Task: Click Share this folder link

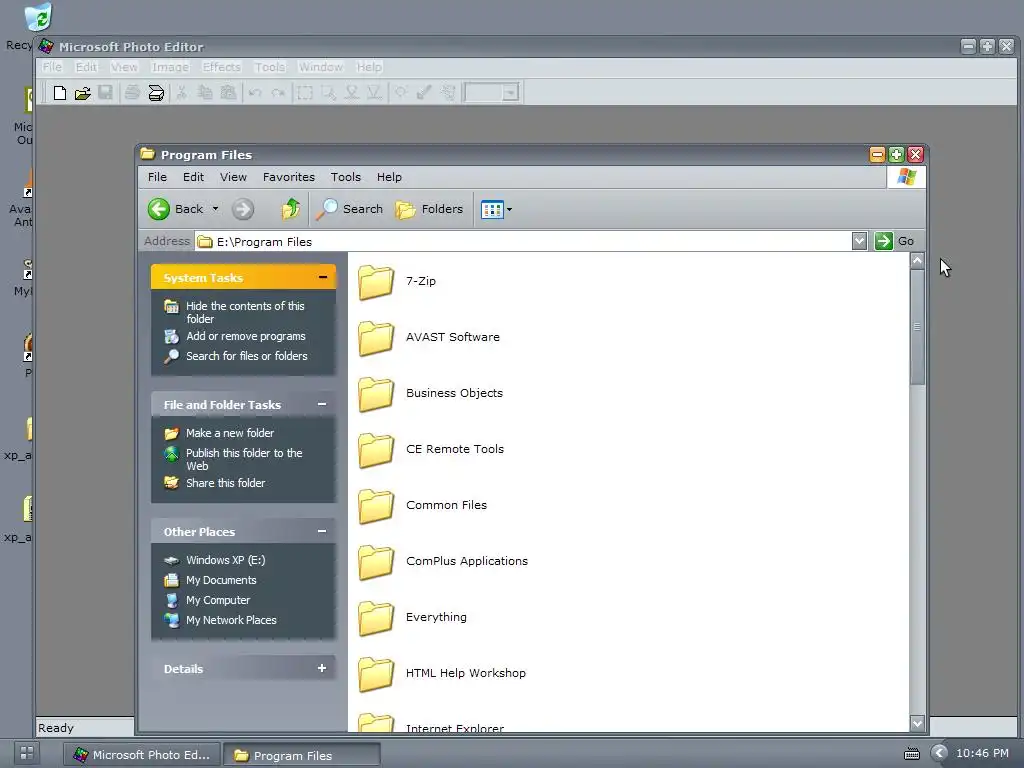Action: click(225, 483)
